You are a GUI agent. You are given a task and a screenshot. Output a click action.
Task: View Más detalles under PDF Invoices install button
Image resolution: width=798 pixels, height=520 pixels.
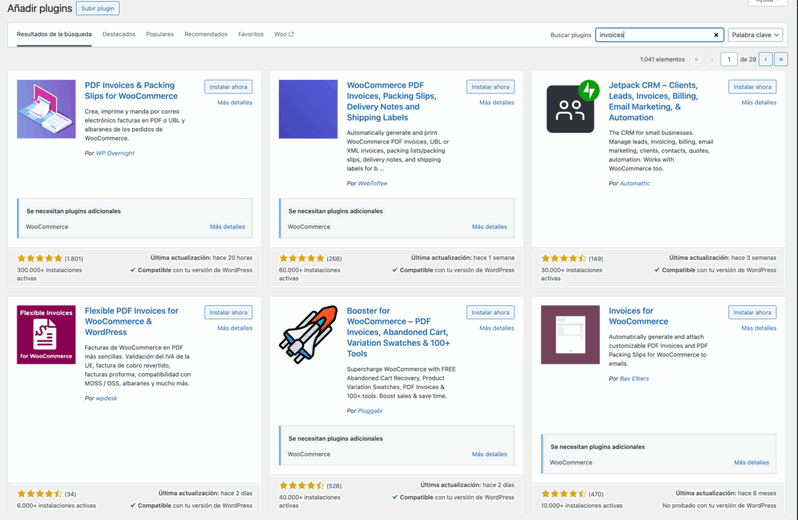pyautogui.click(x=235, y=102)
